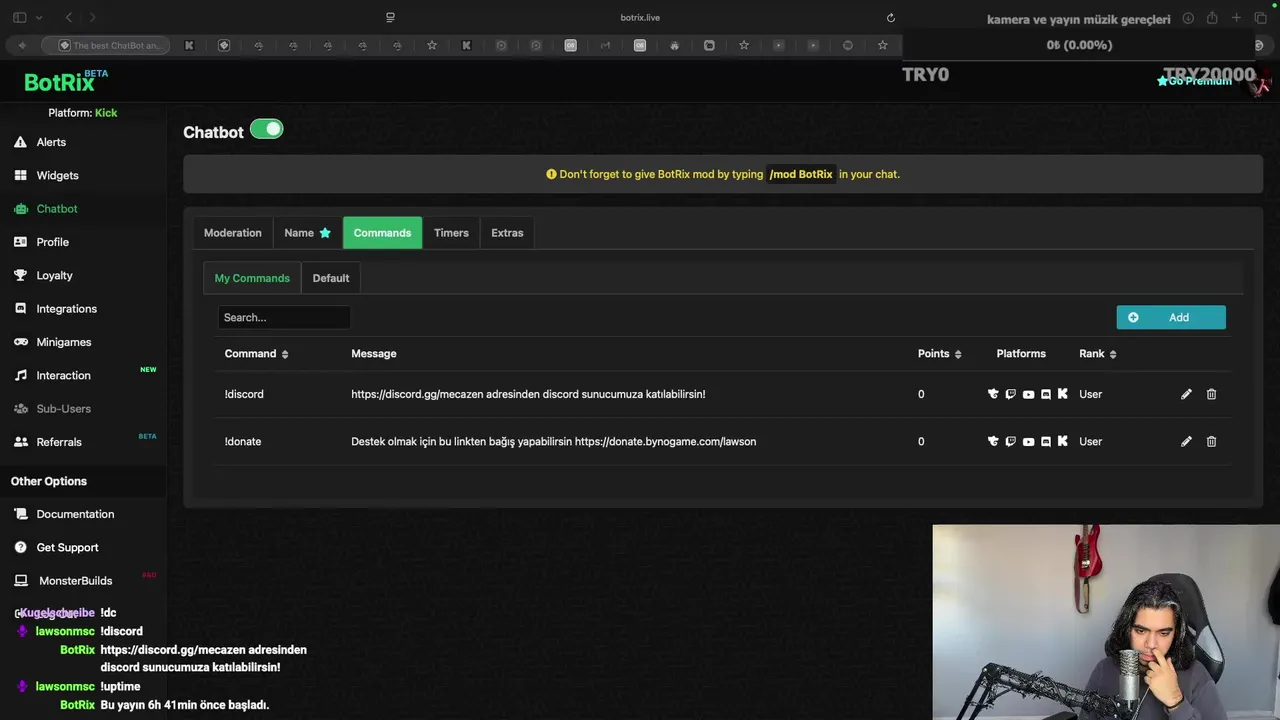Select the Commands tab
The height and width of the screenshot is (720, 1280).
[x=382, y=233]
